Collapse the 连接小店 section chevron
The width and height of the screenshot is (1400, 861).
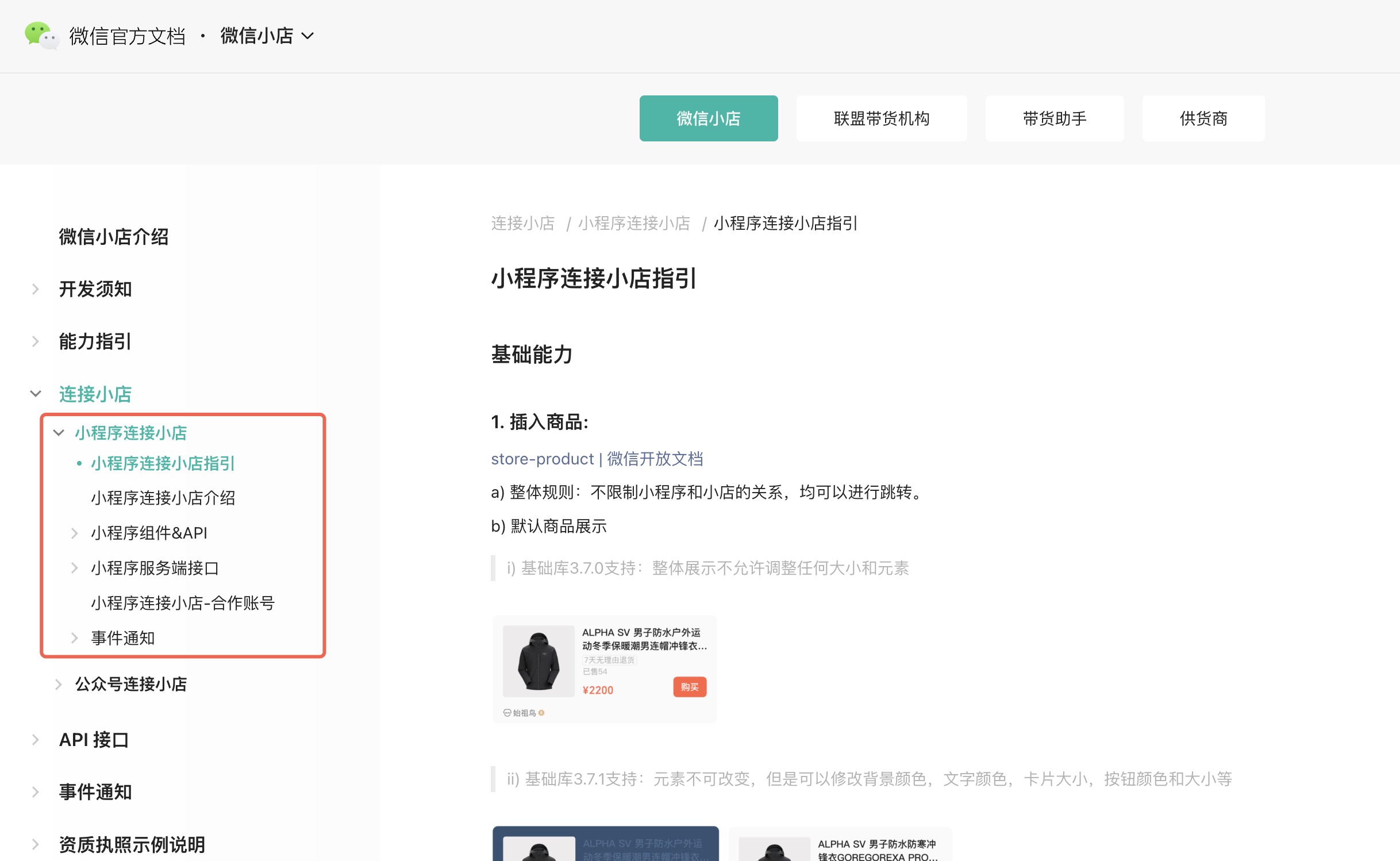click(36, 394)
